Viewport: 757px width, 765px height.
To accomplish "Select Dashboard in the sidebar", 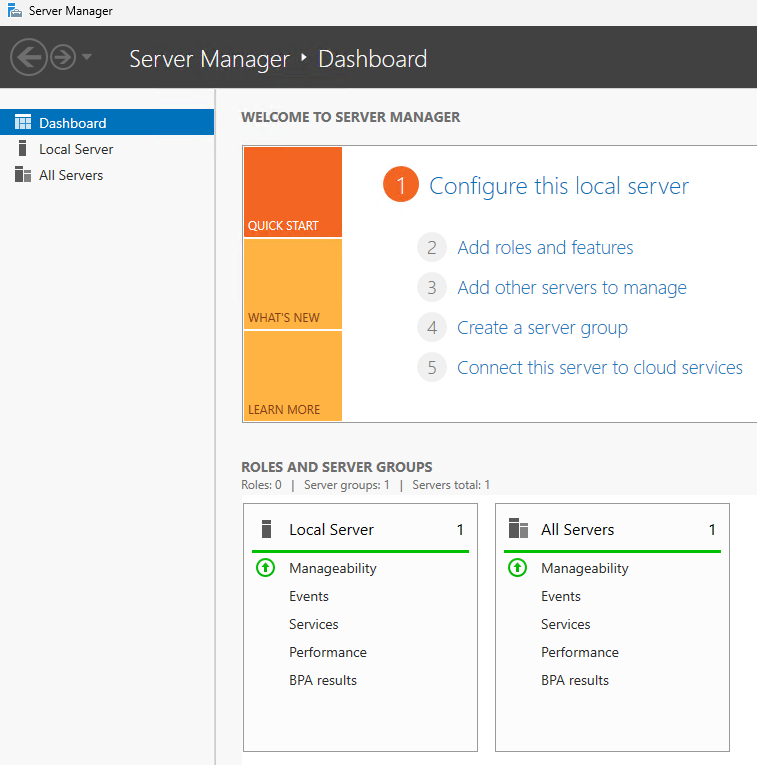I will [x=107, y=122].
